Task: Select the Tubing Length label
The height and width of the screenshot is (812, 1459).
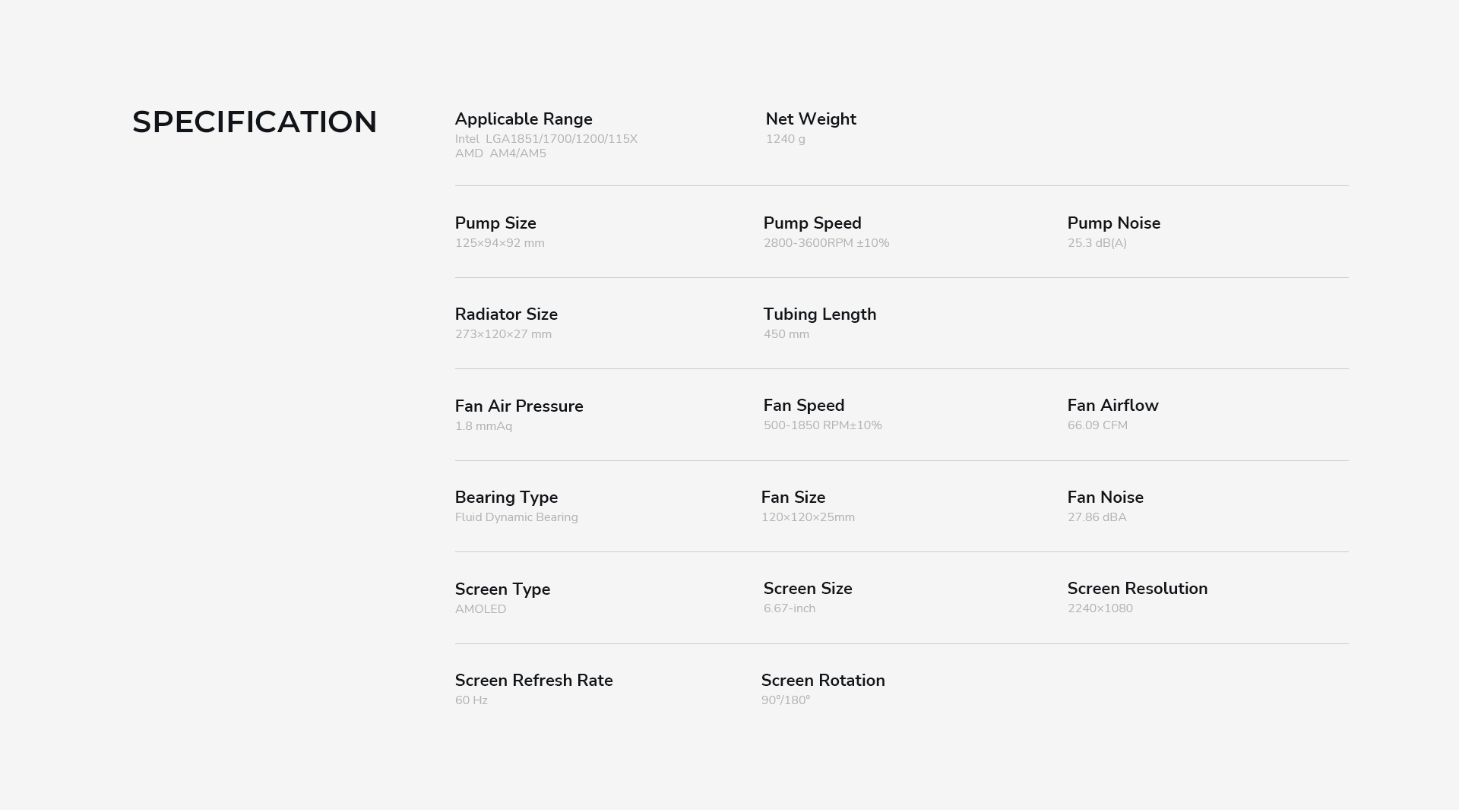Action: [x=819, y=314]
